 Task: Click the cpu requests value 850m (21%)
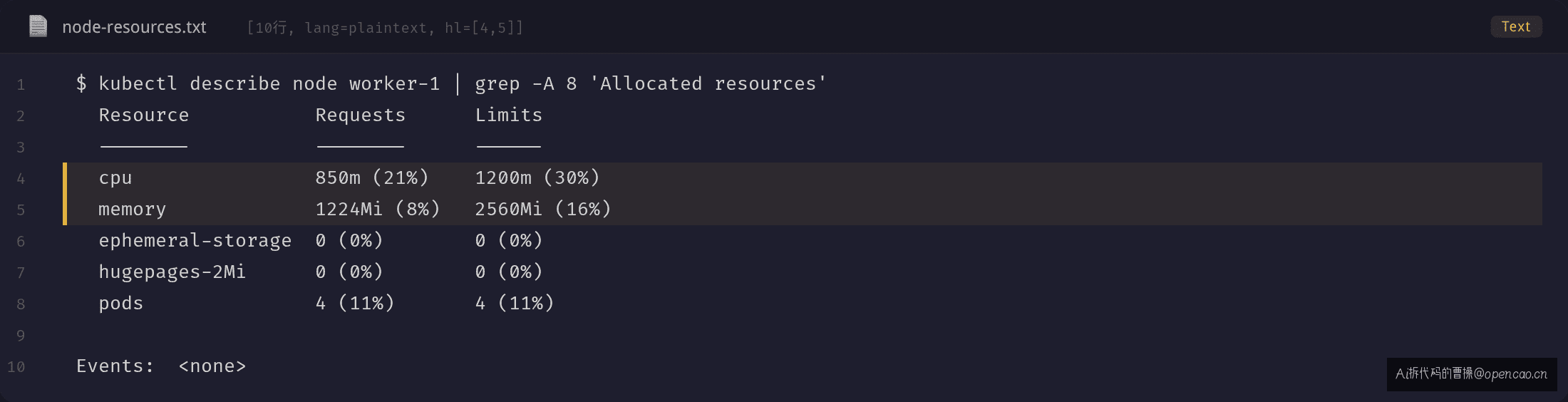(372, 178)
